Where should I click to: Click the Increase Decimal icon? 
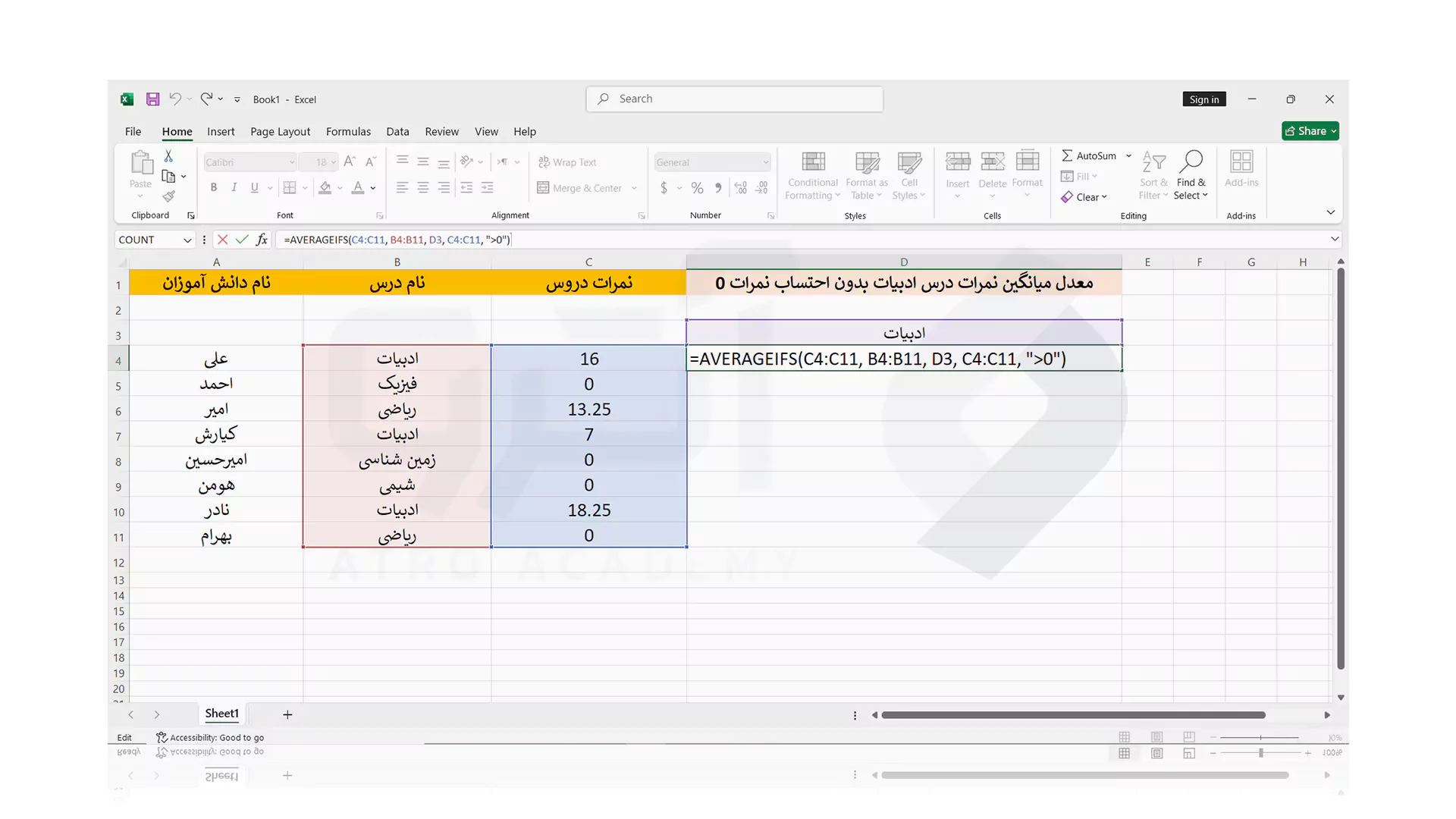(741, 188)
